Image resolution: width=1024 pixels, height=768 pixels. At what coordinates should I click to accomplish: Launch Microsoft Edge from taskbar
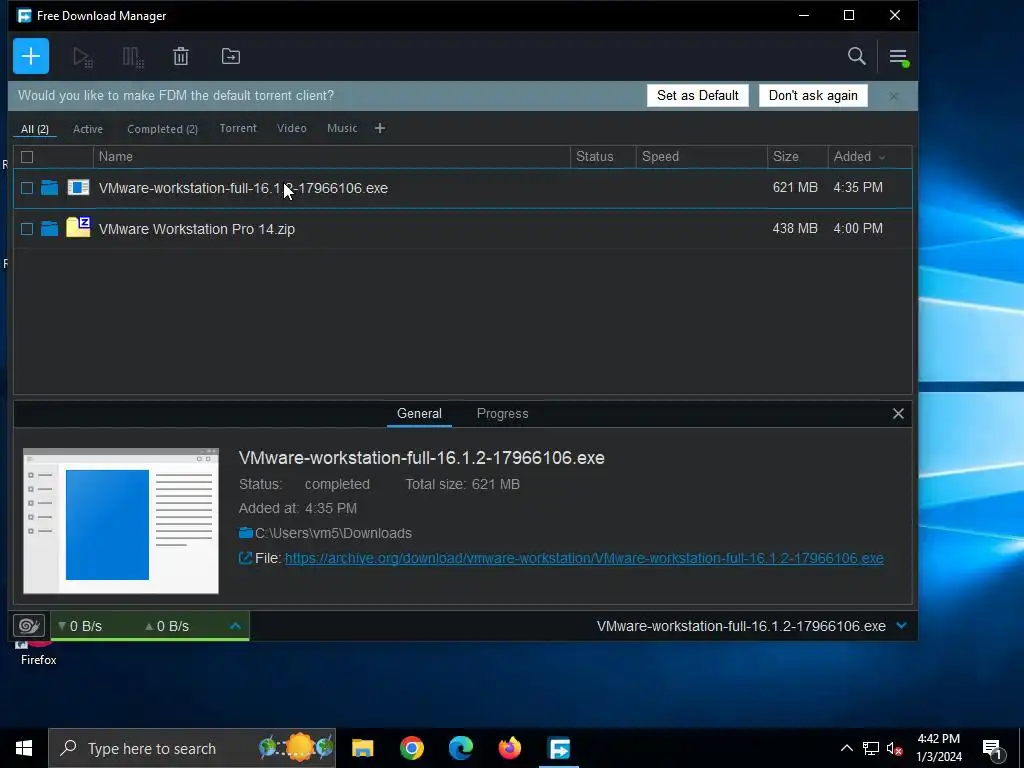(x=460, y=748)
